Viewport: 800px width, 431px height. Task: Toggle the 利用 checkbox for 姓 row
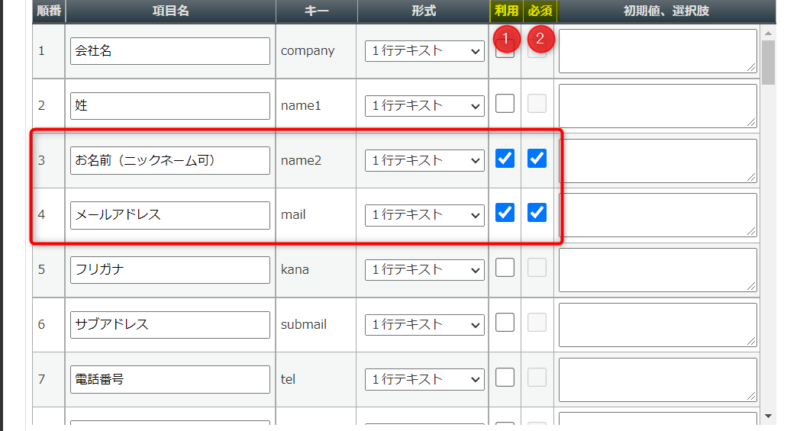[x=505, y=104]
